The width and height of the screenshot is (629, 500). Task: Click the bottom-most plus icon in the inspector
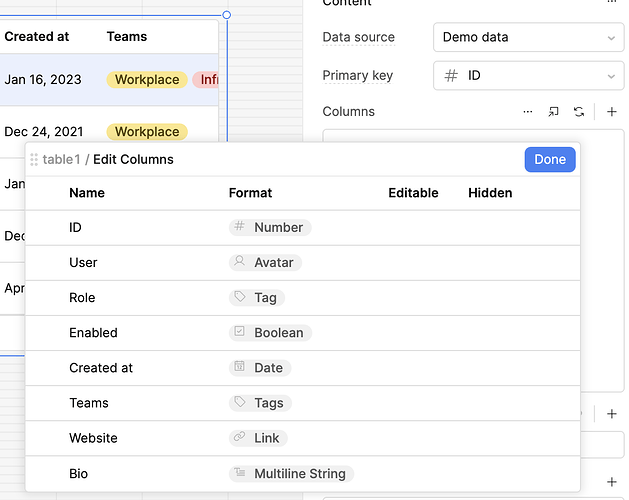pyautogui.click(x=611, y=482)
